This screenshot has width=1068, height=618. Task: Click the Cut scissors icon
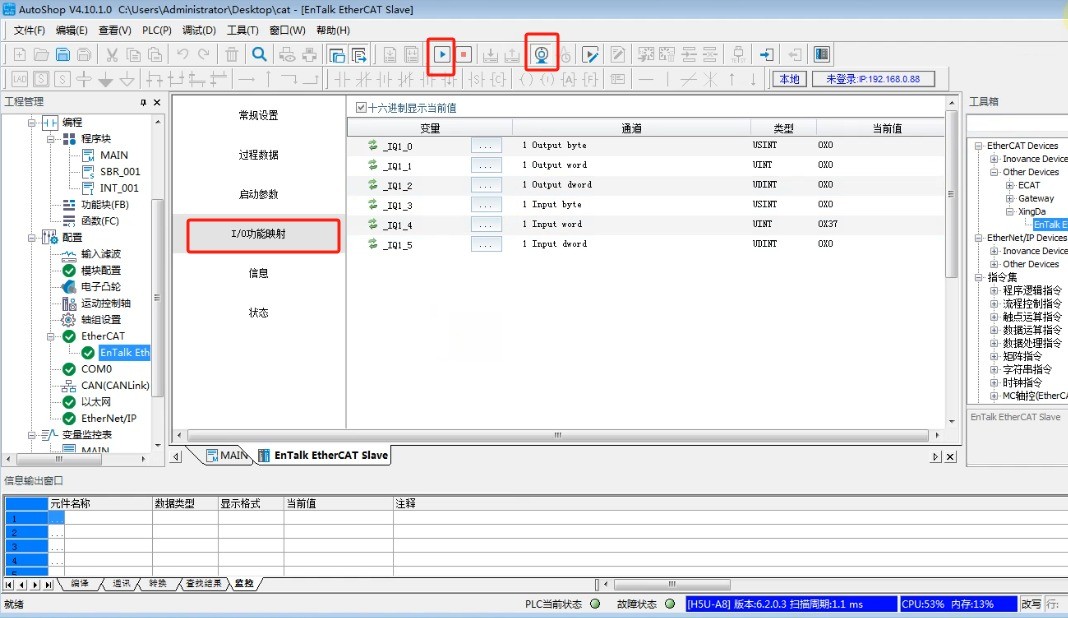(112, 55)
